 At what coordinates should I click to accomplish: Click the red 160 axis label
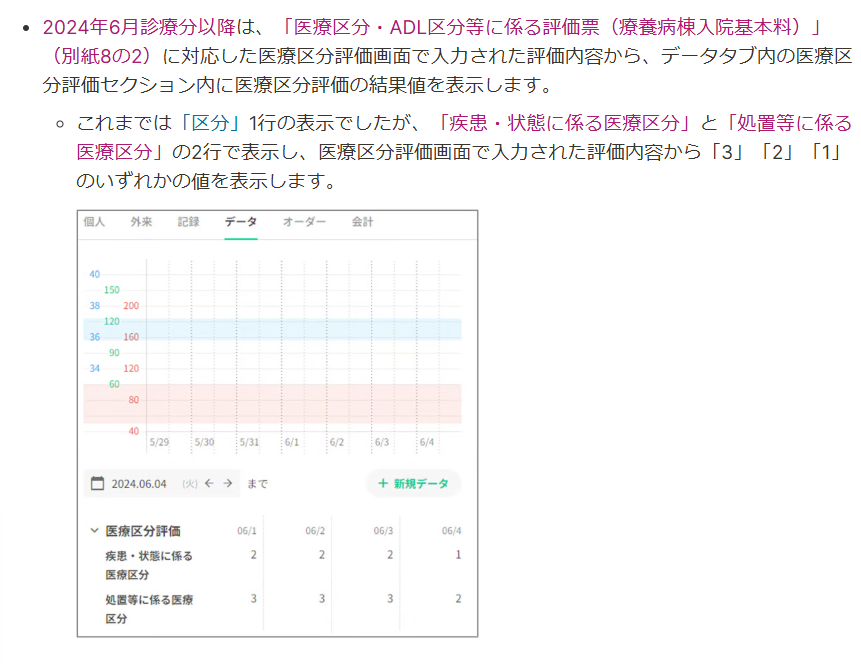coord(131,337)
